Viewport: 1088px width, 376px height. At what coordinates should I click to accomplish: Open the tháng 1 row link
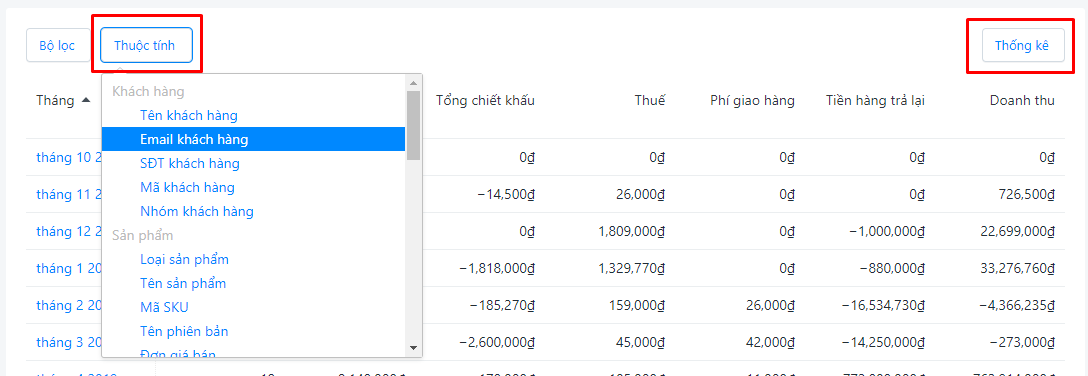(x=69, y=268)
